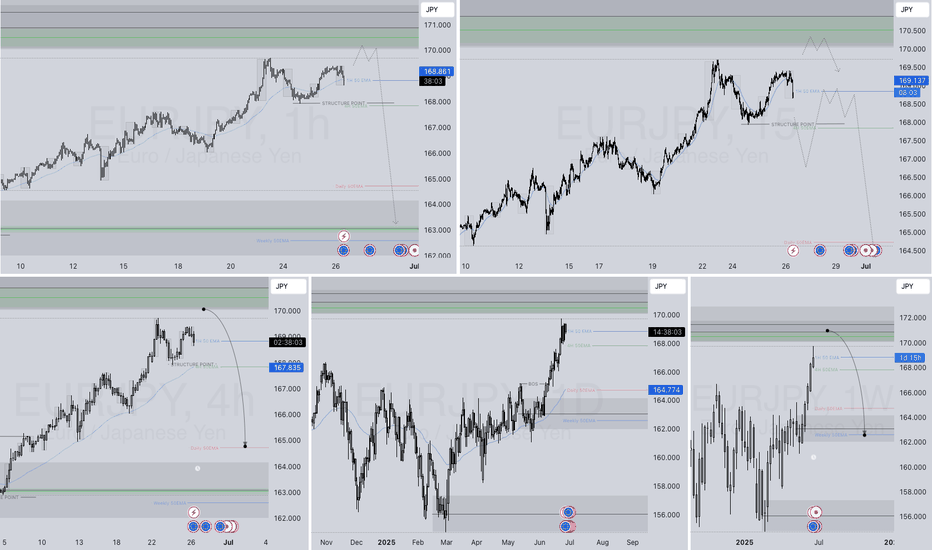Click the 172.000 price scale value on 1W chart

pos(912,318)
